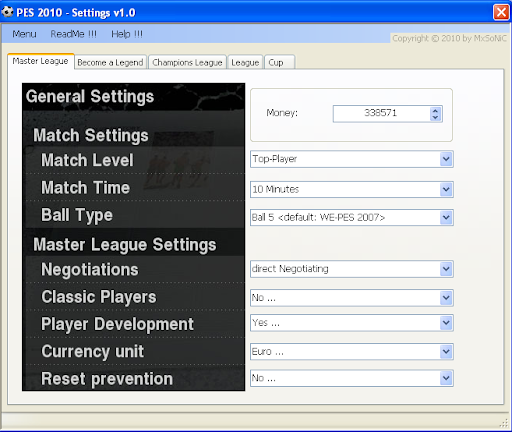The image size is (512, 432).
Task: Switch to the Champions League tab
Action: 187,62
